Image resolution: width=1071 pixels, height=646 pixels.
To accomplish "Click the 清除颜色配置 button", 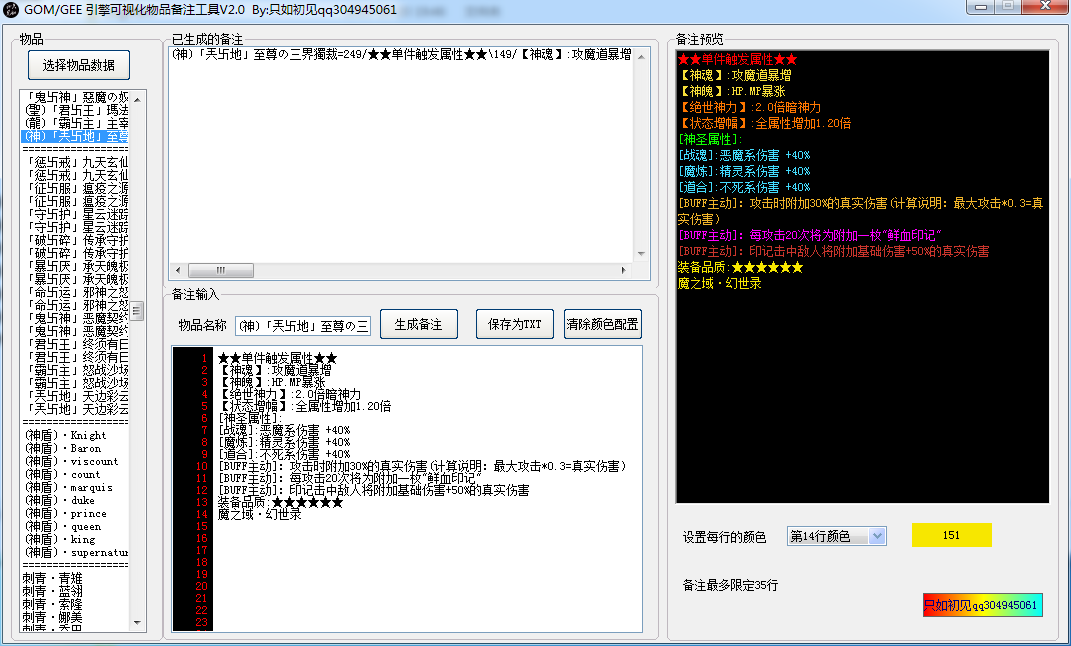I will click(x=602, y=324).
